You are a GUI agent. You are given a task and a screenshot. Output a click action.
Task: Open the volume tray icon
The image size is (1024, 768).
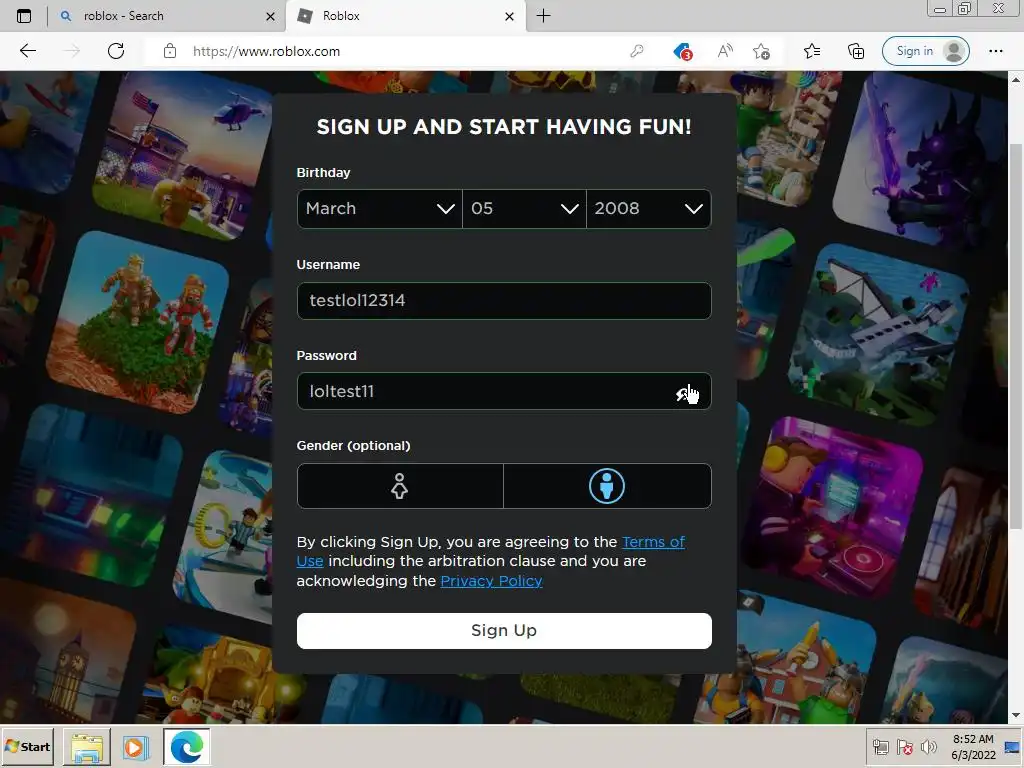point(927,747)
